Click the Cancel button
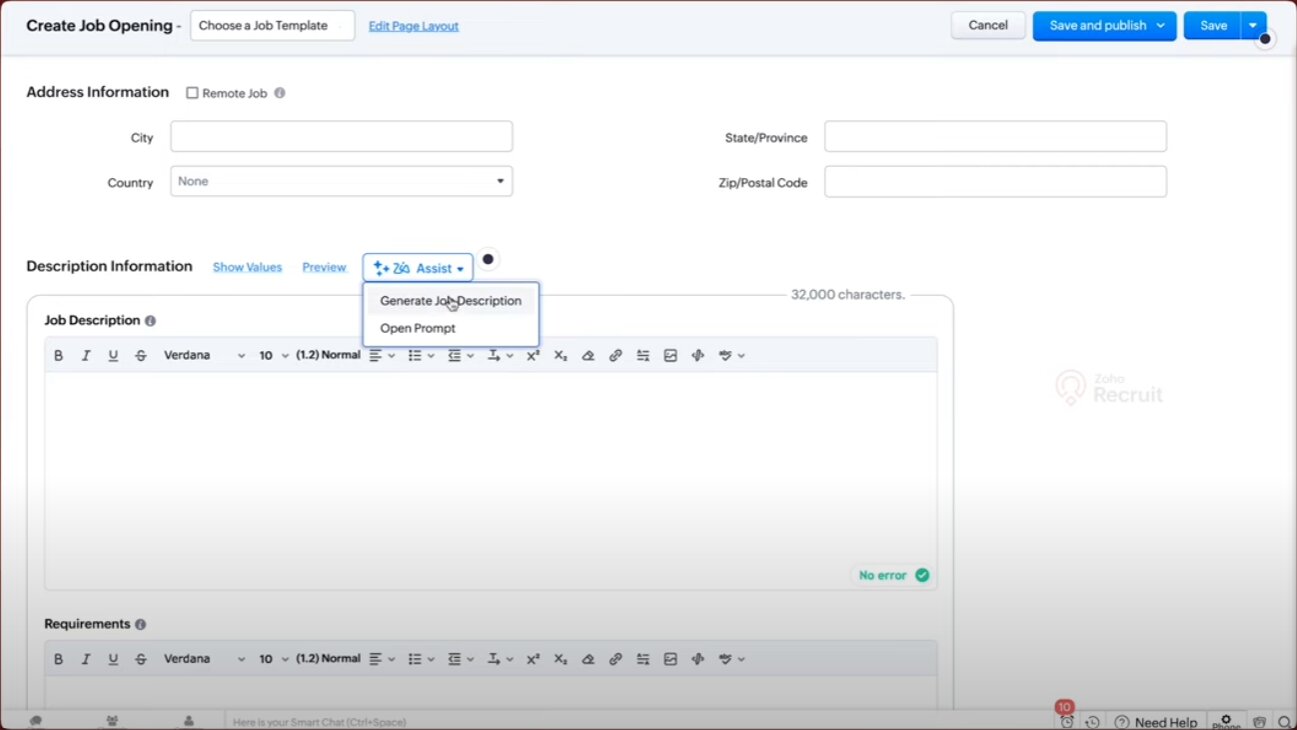 tap(987, 26)
